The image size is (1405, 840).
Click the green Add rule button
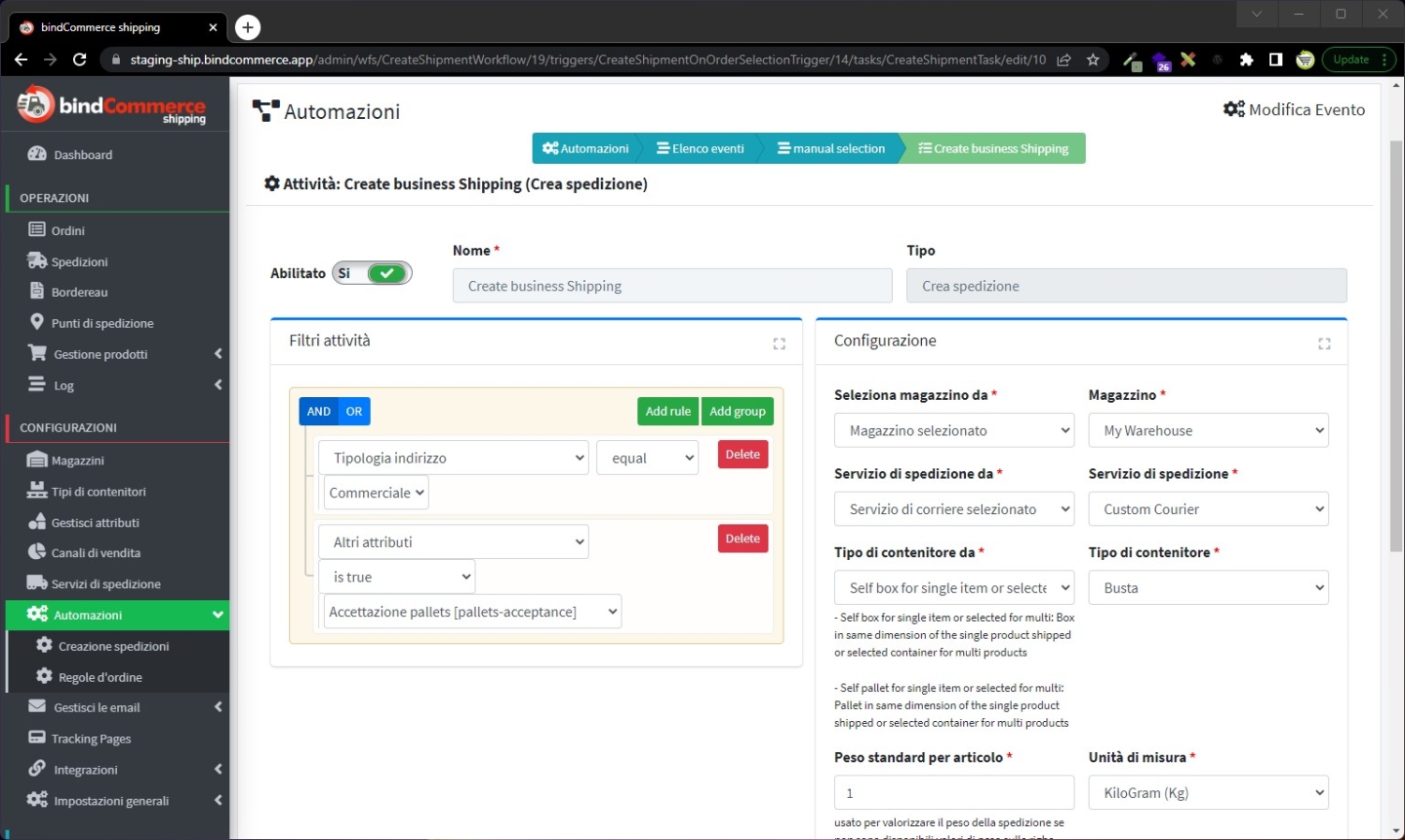[x=667, y=412]
